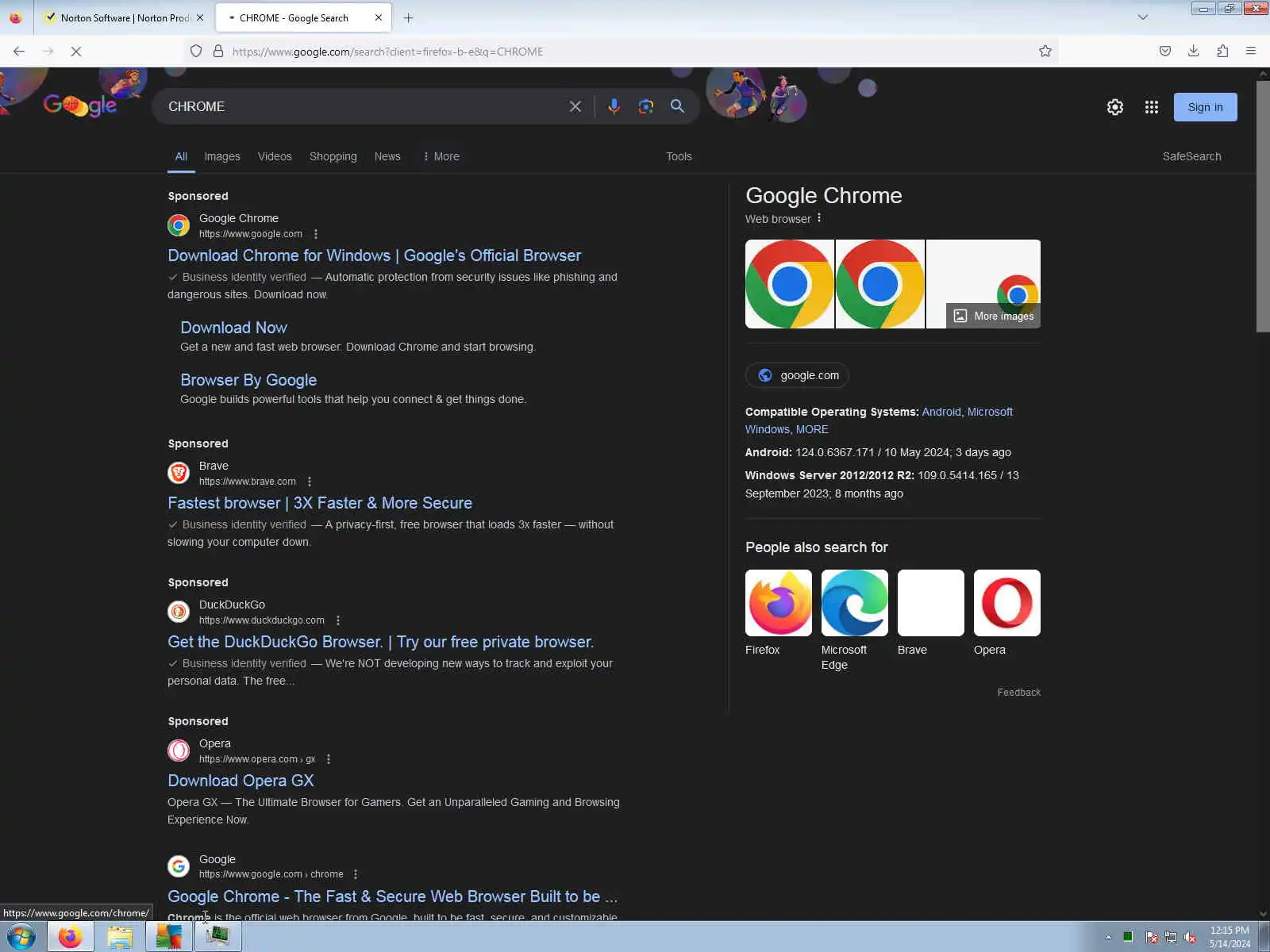Screen dimensions: 1270x952
Task: Switch to Images results
Action: tap(222, 156)
